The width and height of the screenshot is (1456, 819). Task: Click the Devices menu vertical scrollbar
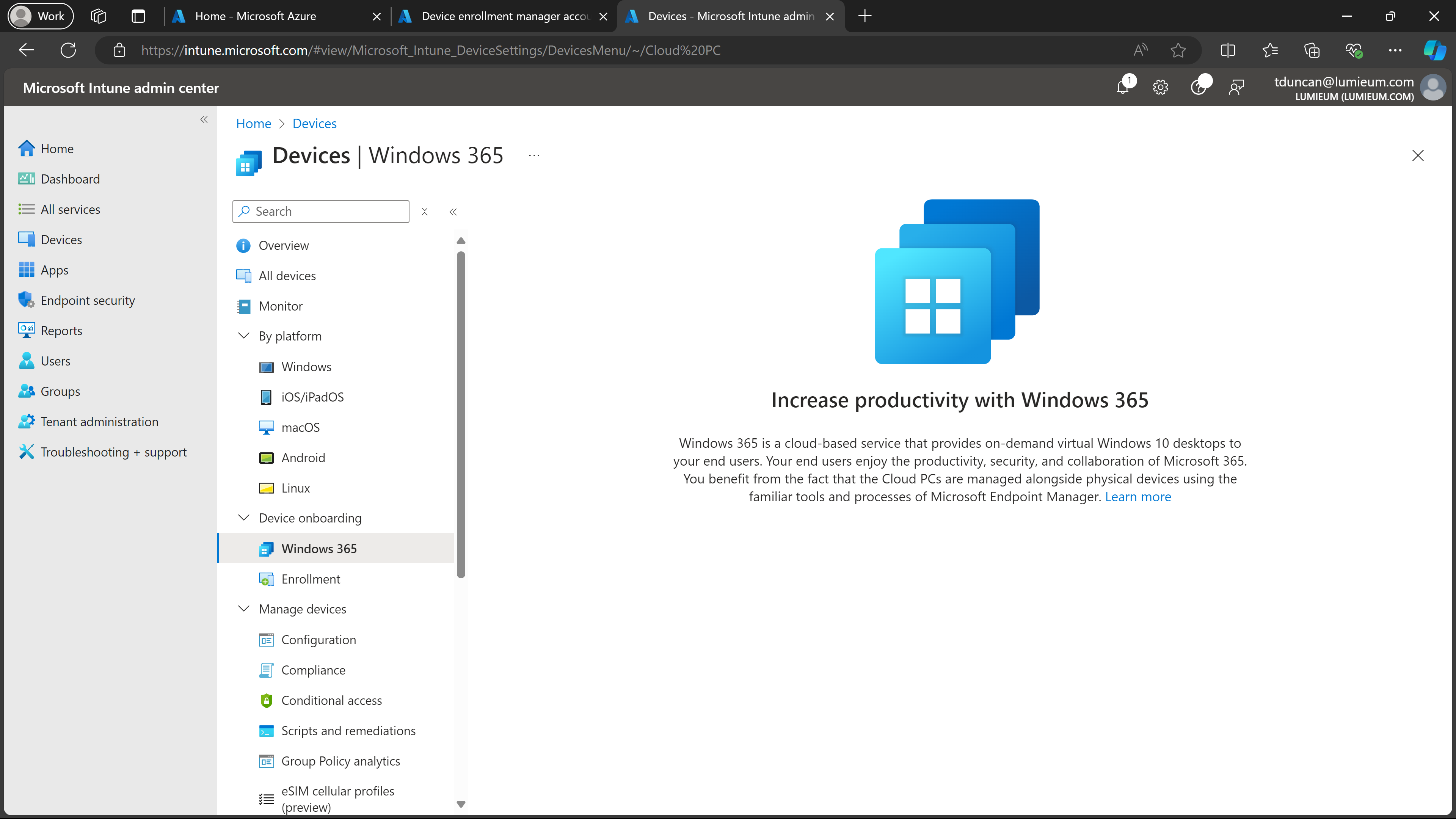coord(461,414)
